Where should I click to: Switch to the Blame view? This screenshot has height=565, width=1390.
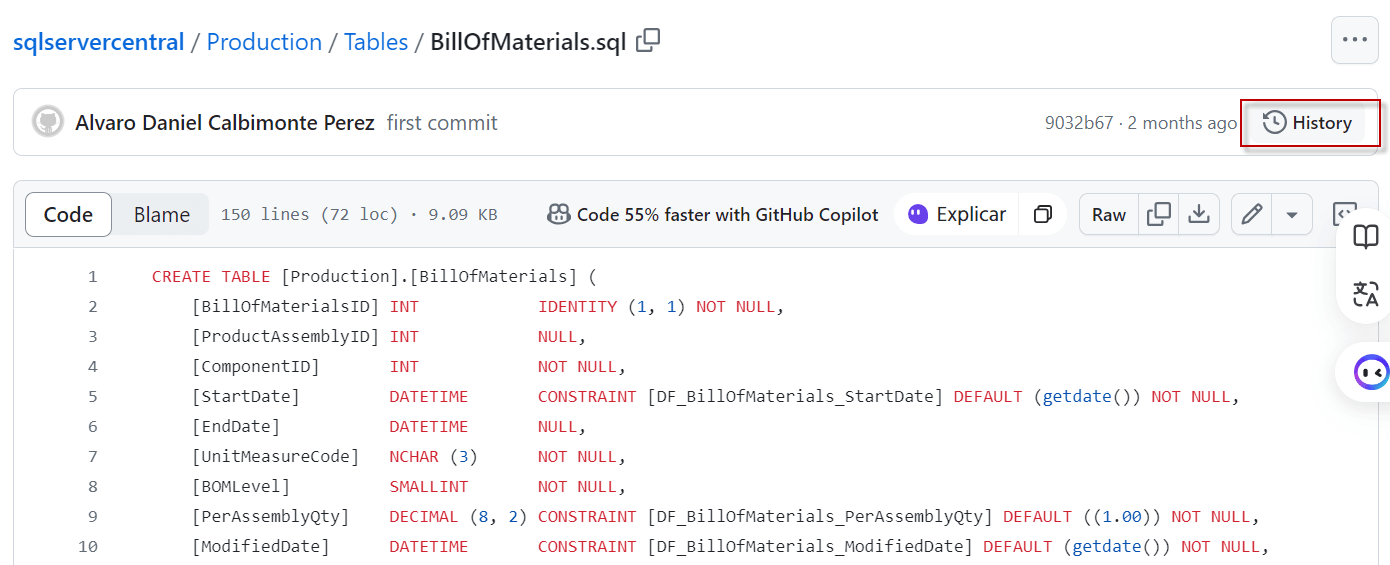point(162,215)
